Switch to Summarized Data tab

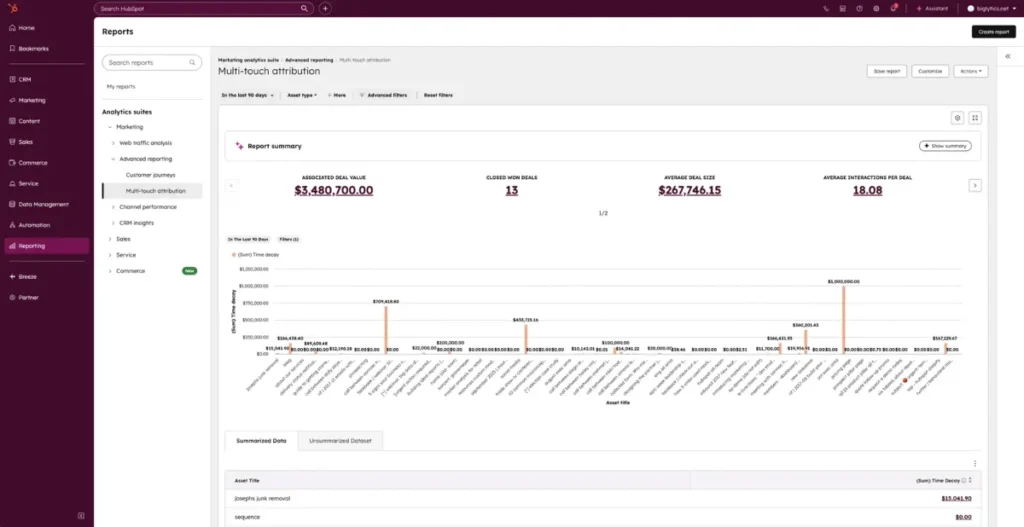[261, 441]
